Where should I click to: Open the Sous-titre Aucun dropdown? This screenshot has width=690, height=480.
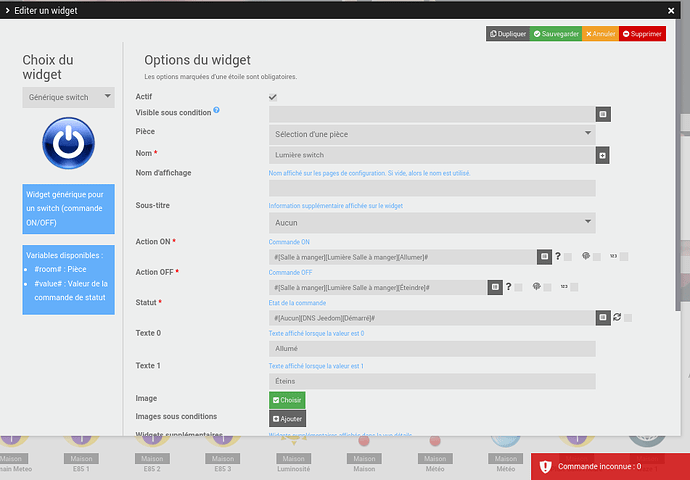pos(432,223)
